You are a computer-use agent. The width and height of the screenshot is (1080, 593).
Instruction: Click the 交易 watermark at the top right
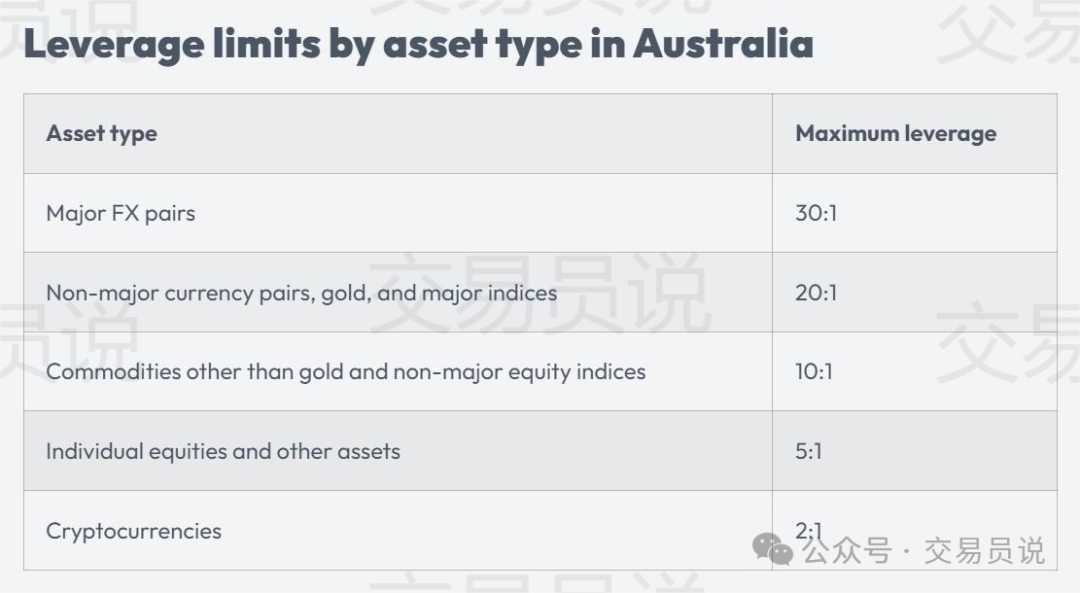1008,31
